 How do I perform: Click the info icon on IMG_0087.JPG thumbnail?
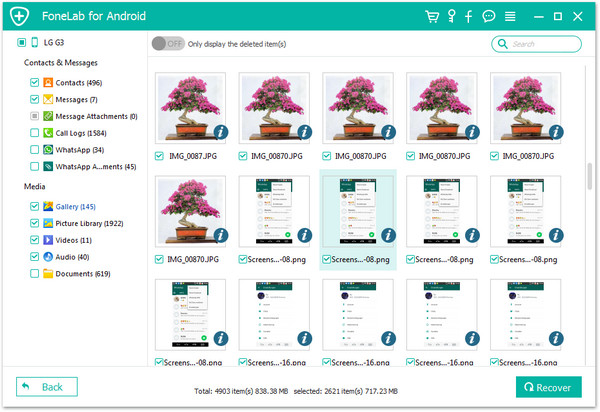click(x=220, y=132)
